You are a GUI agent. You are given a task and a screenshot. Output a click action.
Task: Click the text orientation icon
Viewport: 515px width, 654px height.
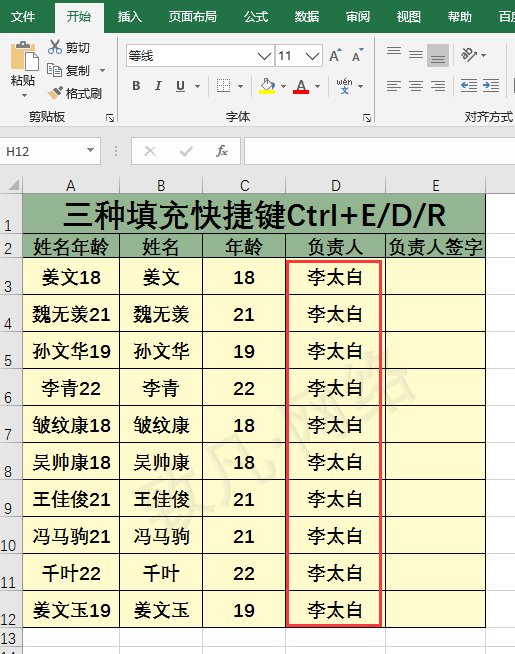pos(469,55)
